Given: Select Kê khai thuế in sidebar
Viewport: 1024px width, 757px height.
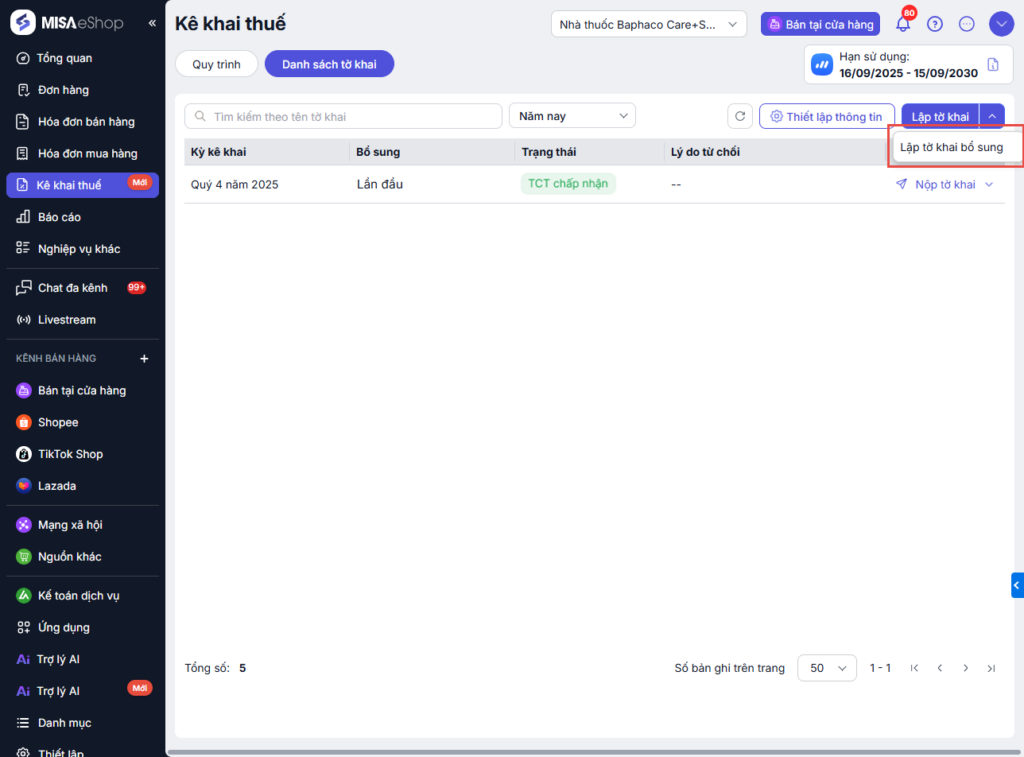Looking at the screenshot, I should 82,185.
